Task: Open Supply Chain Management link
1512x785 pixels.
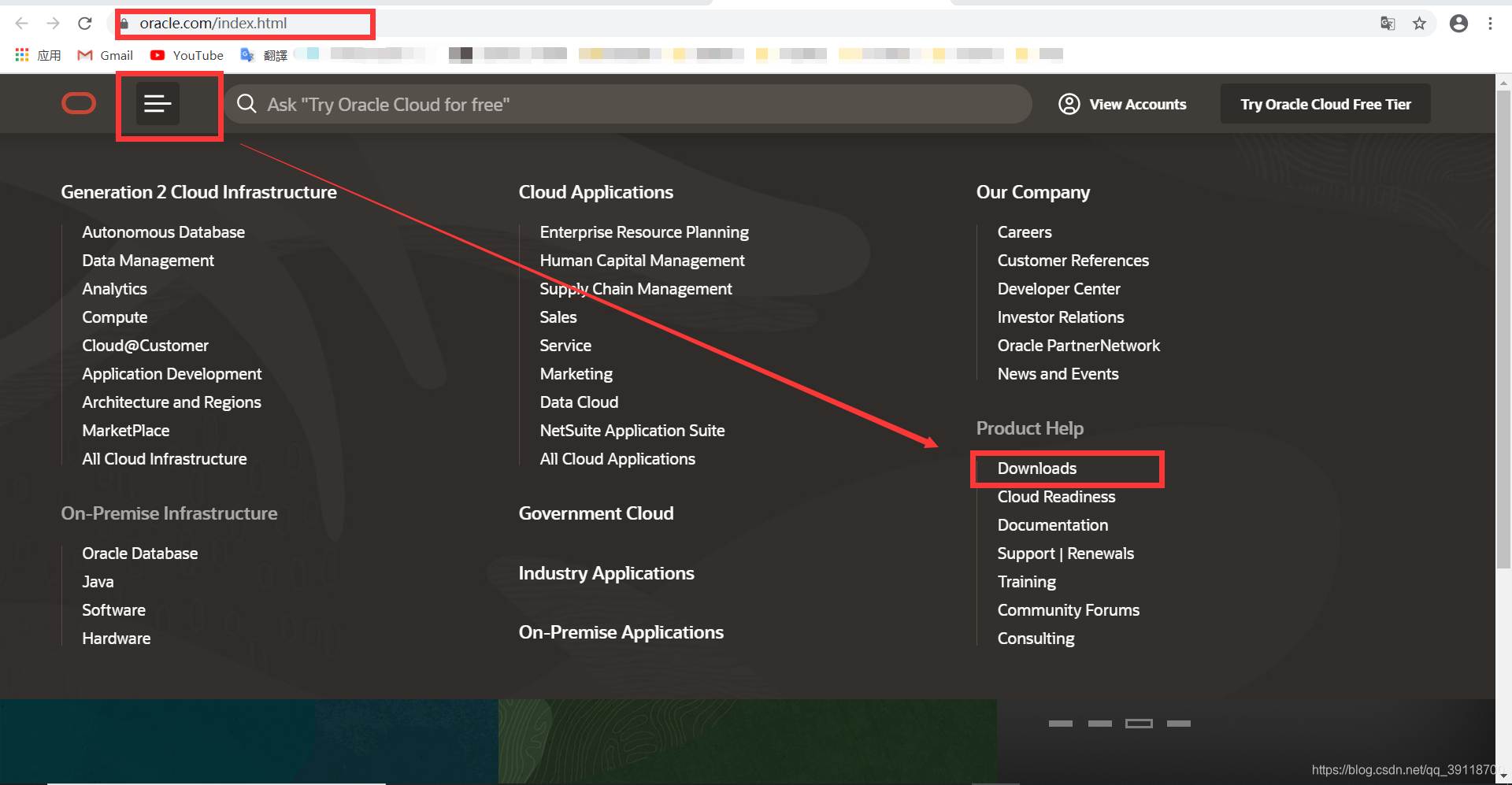Action: pyautogui.click(x=636, y=289)
